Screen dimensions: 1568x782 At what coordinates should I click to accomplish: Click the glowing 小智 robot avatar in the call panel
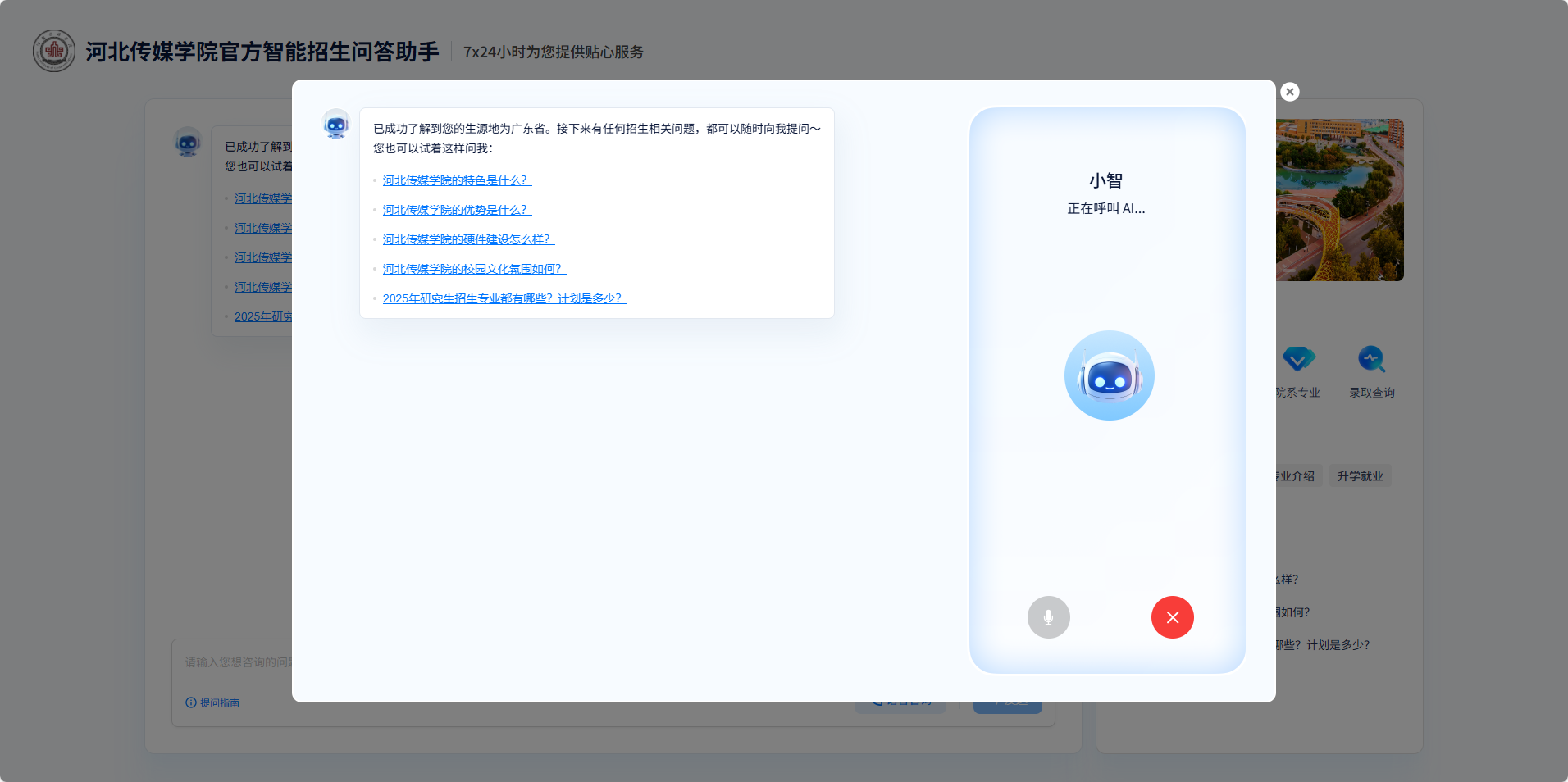[1109, 375]
